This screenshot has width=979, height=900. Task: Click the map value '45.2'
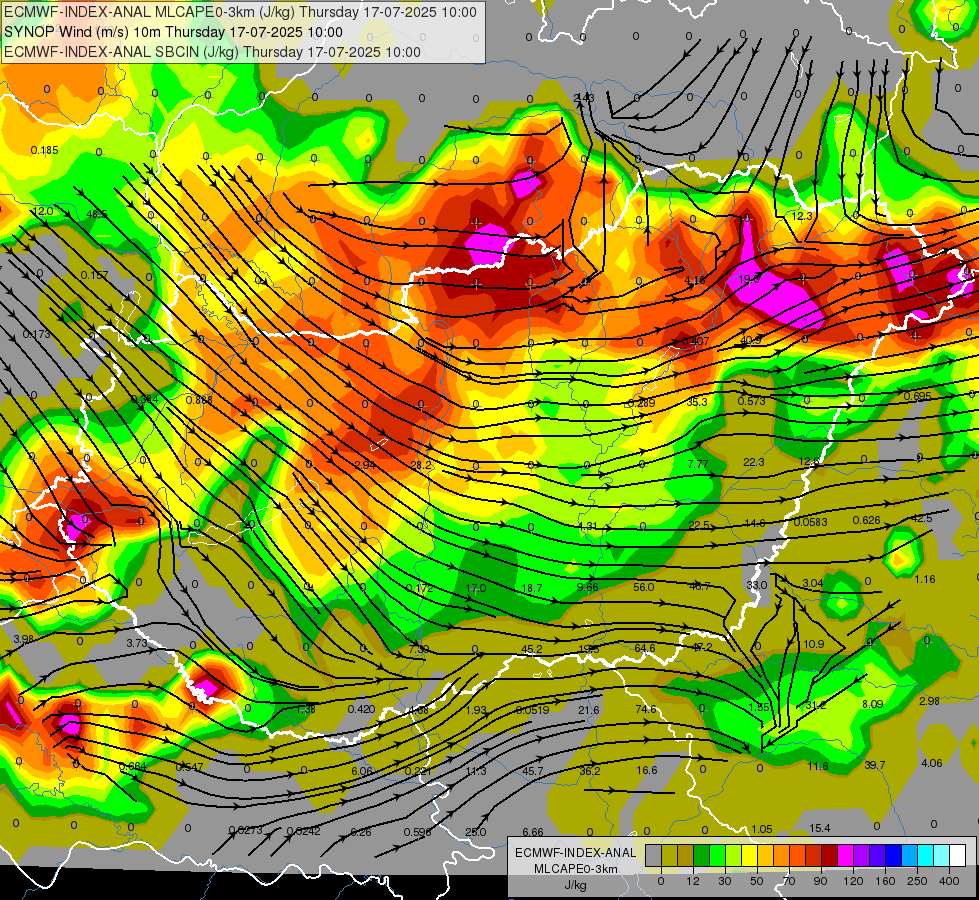(x=531, y=650)
